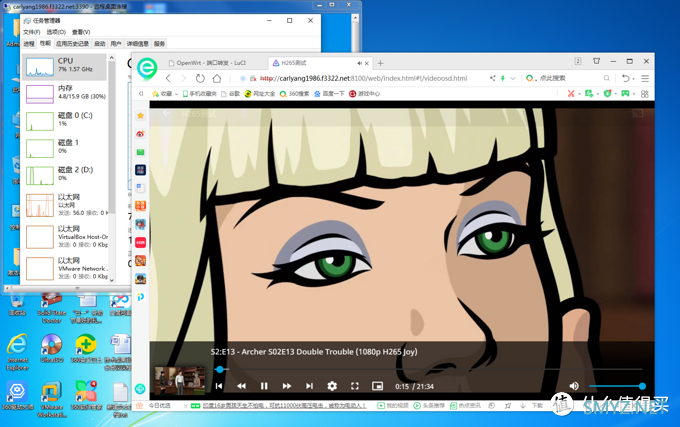Select CPU in Task Manager performance list
This screenshot has height=427, width=680.
pos(64,67)
